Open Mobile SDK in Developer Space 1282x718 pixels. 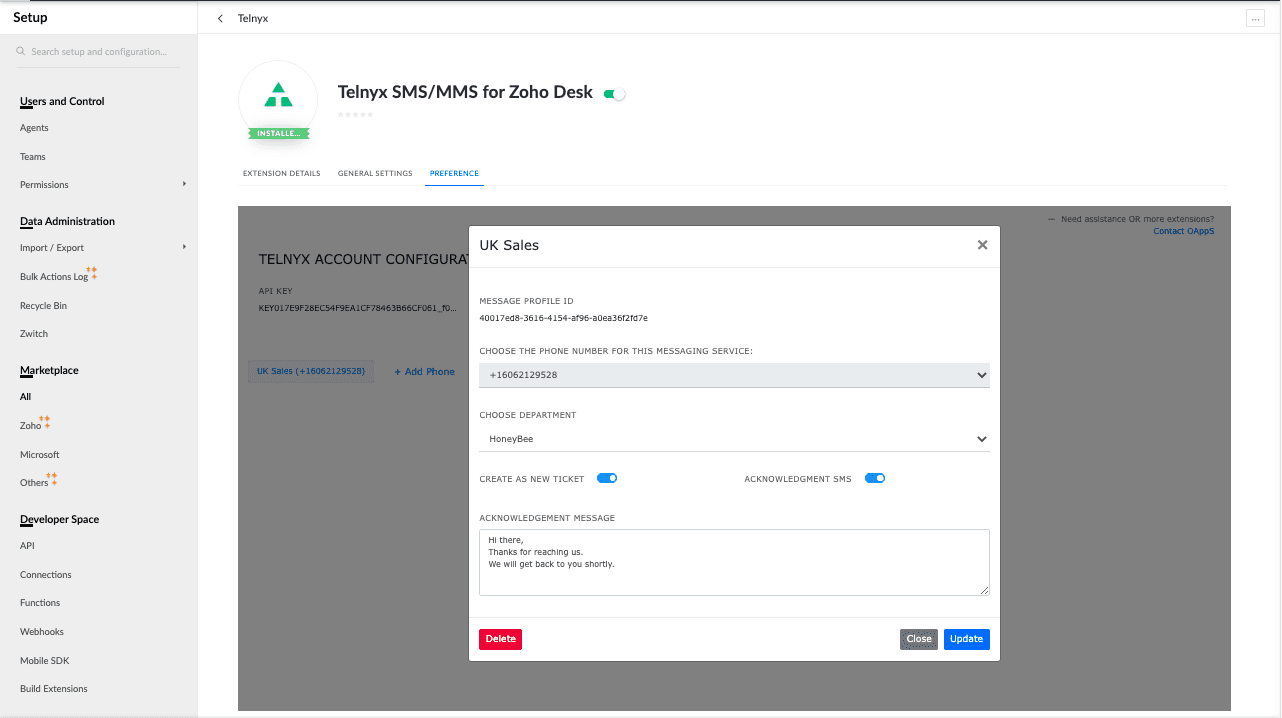point(44,661)
